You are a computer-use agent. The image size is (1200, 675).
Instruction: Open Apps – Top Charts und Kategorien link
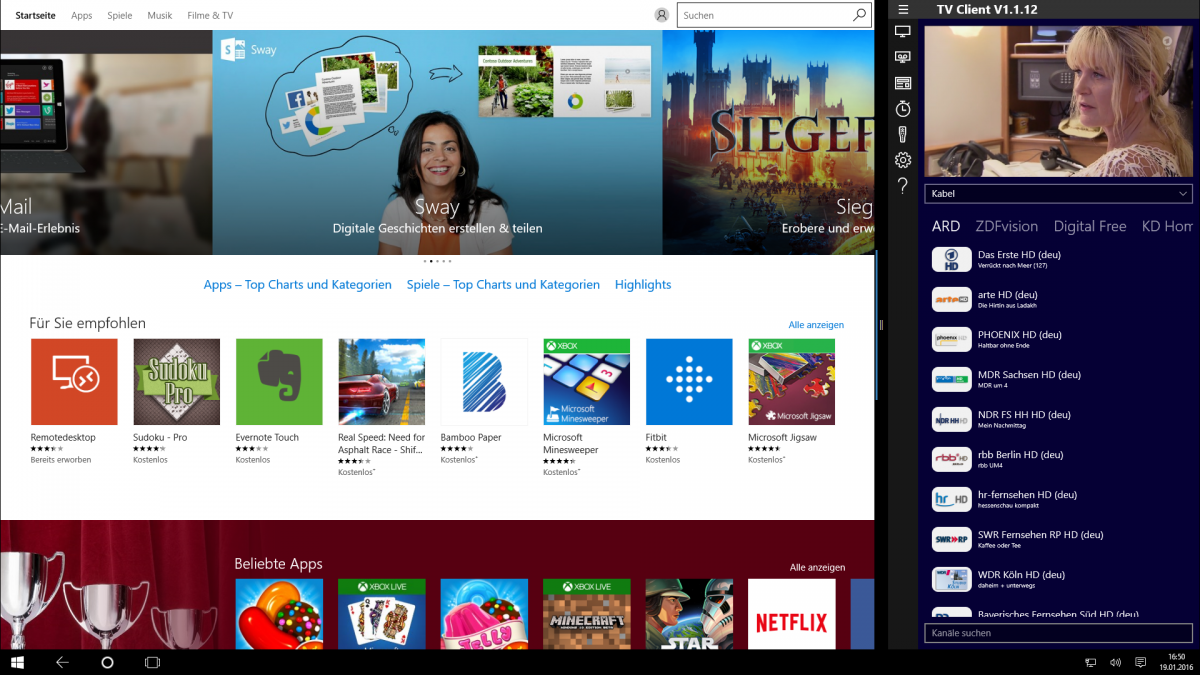[298, 285]
